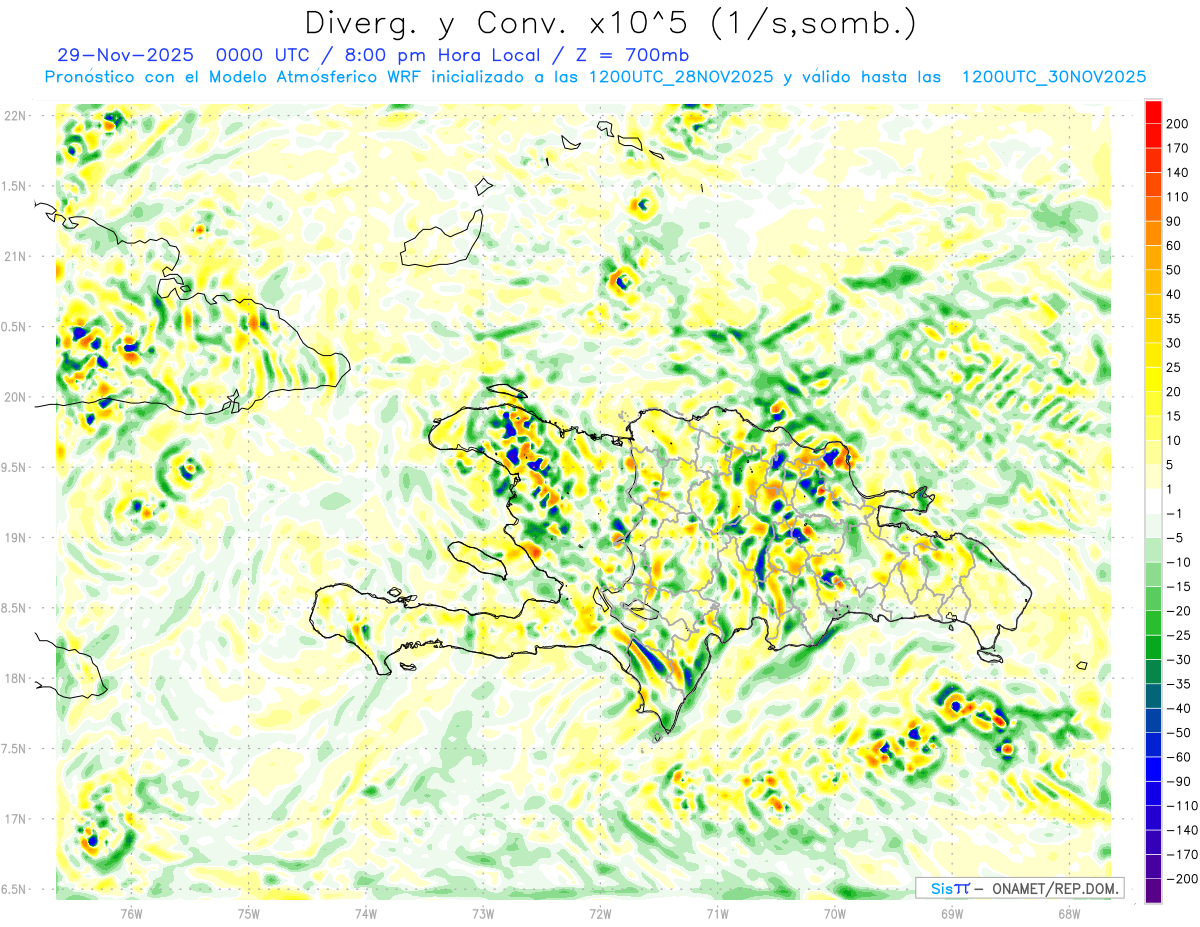This screenshot has height=927, width=1200.
Task: Click the '50' color bar value
Action: pos(1176,270)
